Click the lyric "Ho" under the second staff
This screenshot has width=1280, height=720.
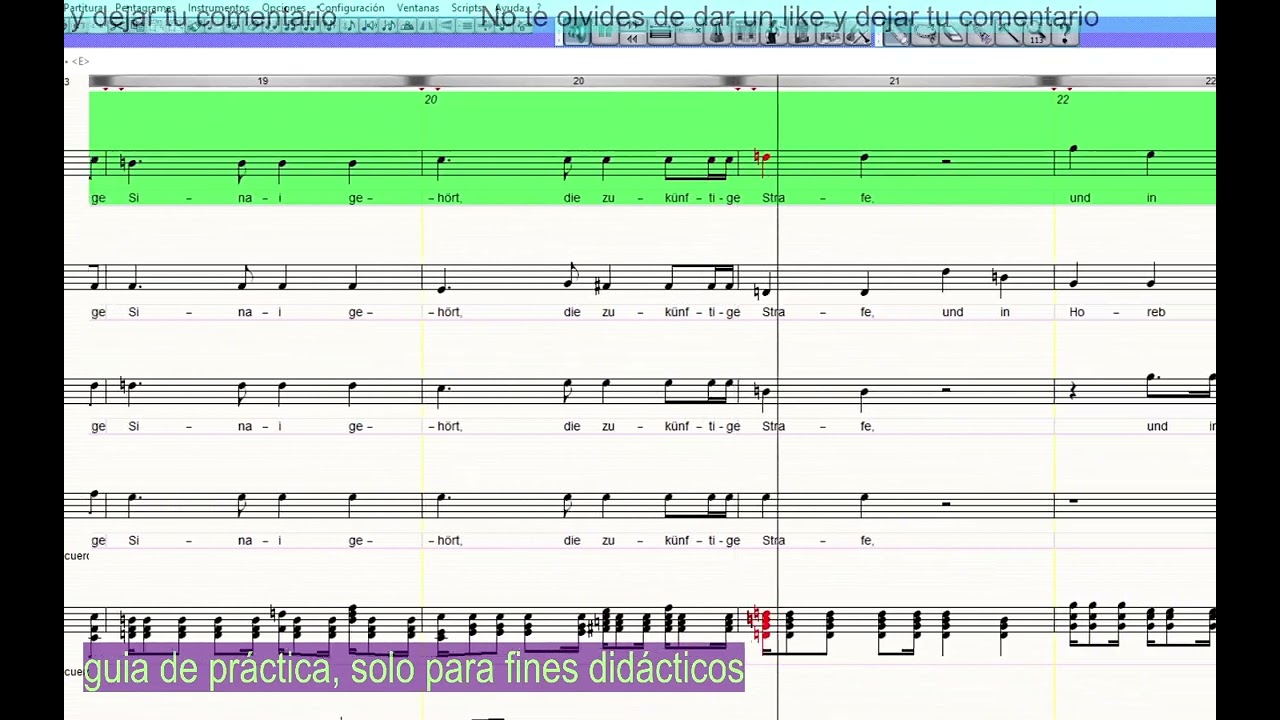point(1077,312)
